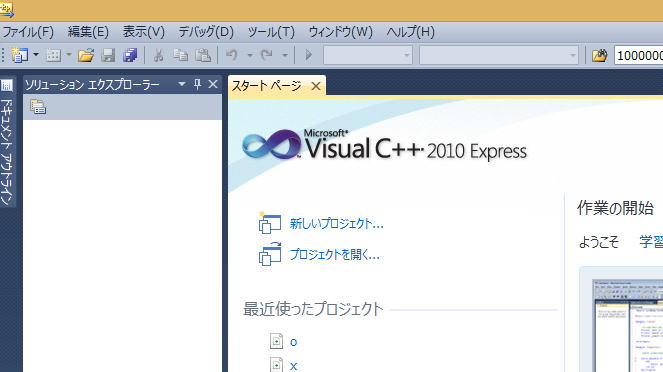Click the New Project toolbar icon
The height and width of the screenshot is (372, 663).
click(19, 55)
